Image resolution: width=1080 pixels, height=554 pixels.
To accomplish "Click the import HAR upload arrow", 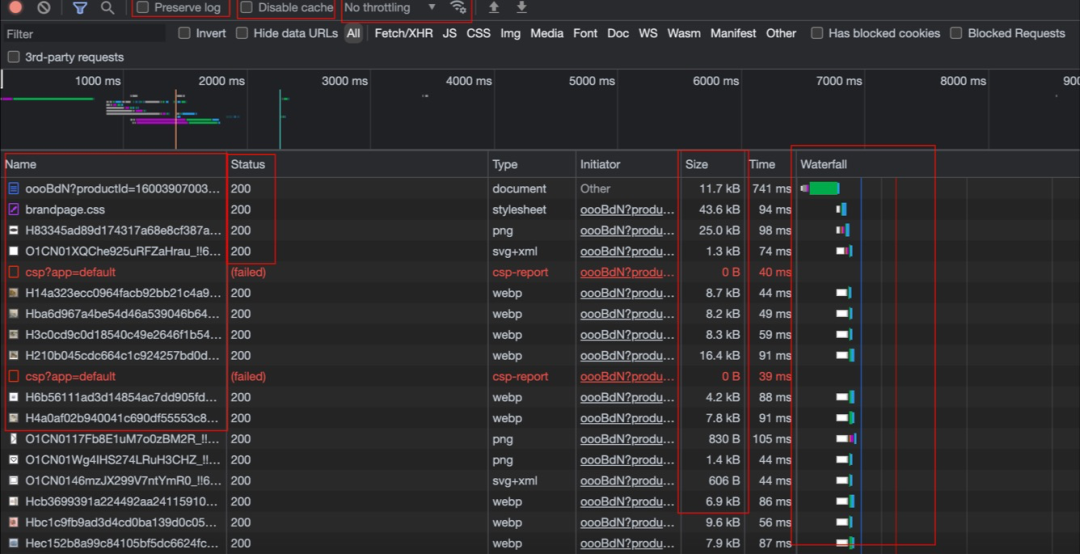I will coord(494,8).
